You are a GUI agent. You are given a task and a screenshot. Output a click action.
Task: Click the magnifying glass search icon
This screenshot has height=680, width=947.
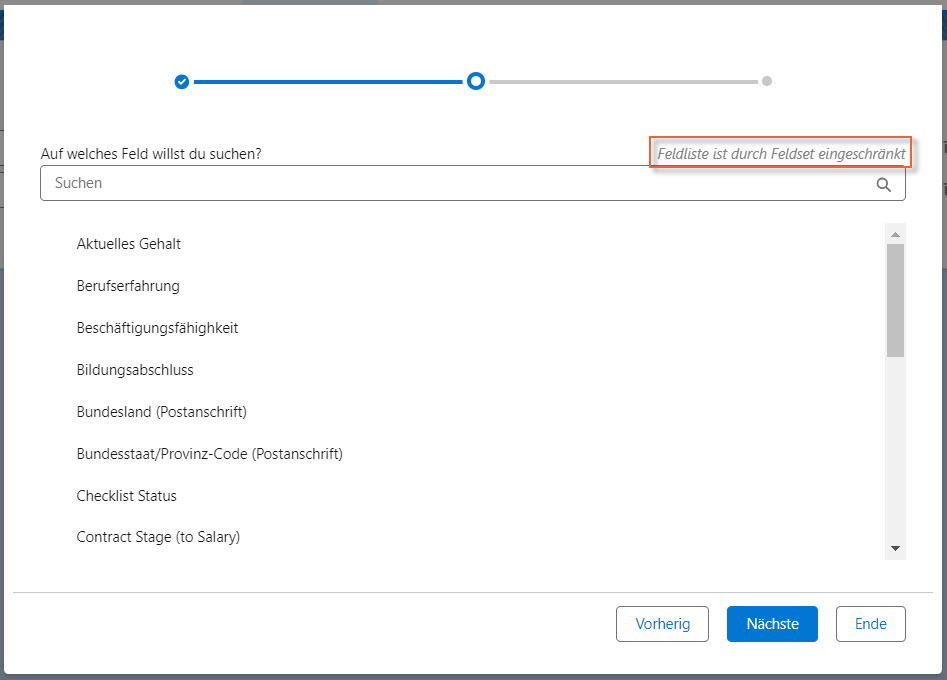pyautogui.click(x=883, y=184)
